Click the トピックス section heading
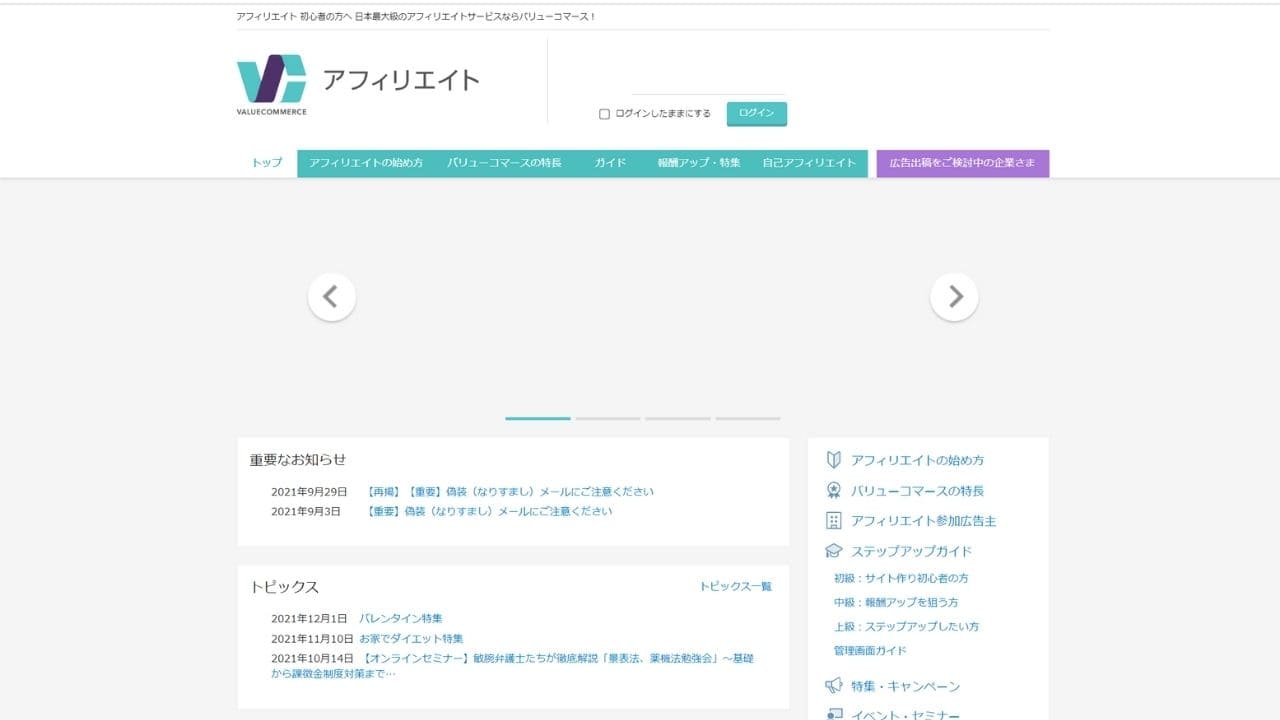Screen dimensions: 1280x720 pyautogui.click(x=284, y=587)
